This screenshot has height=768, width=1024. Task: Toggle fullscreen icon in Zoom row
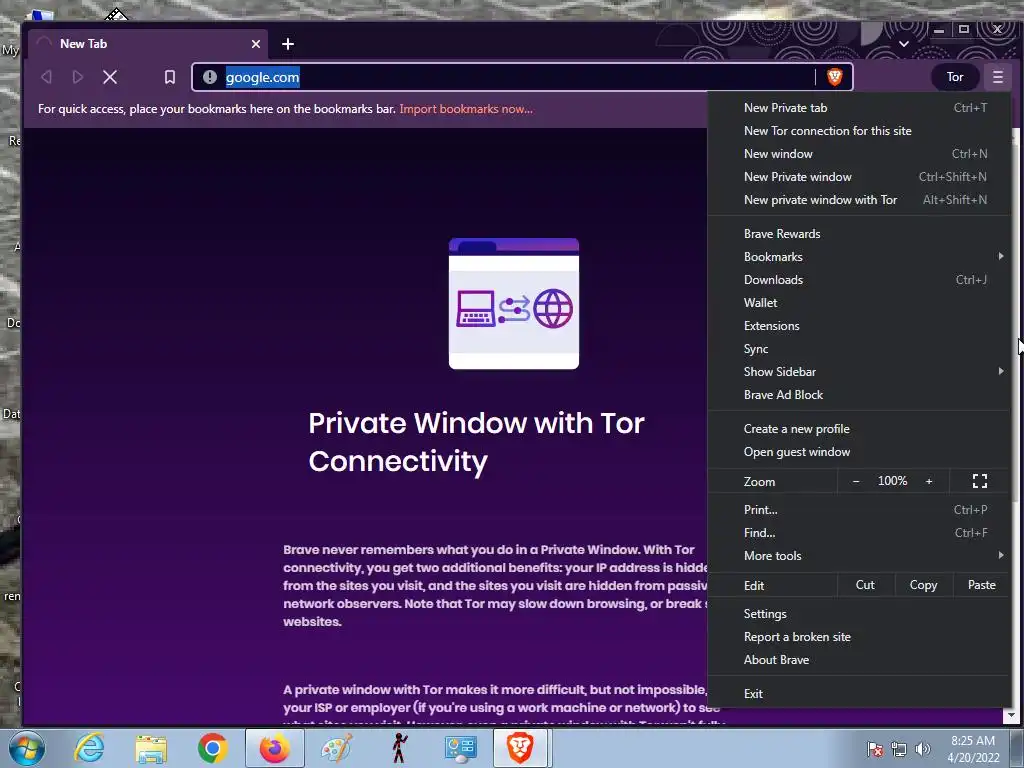[x=980, y=481]
